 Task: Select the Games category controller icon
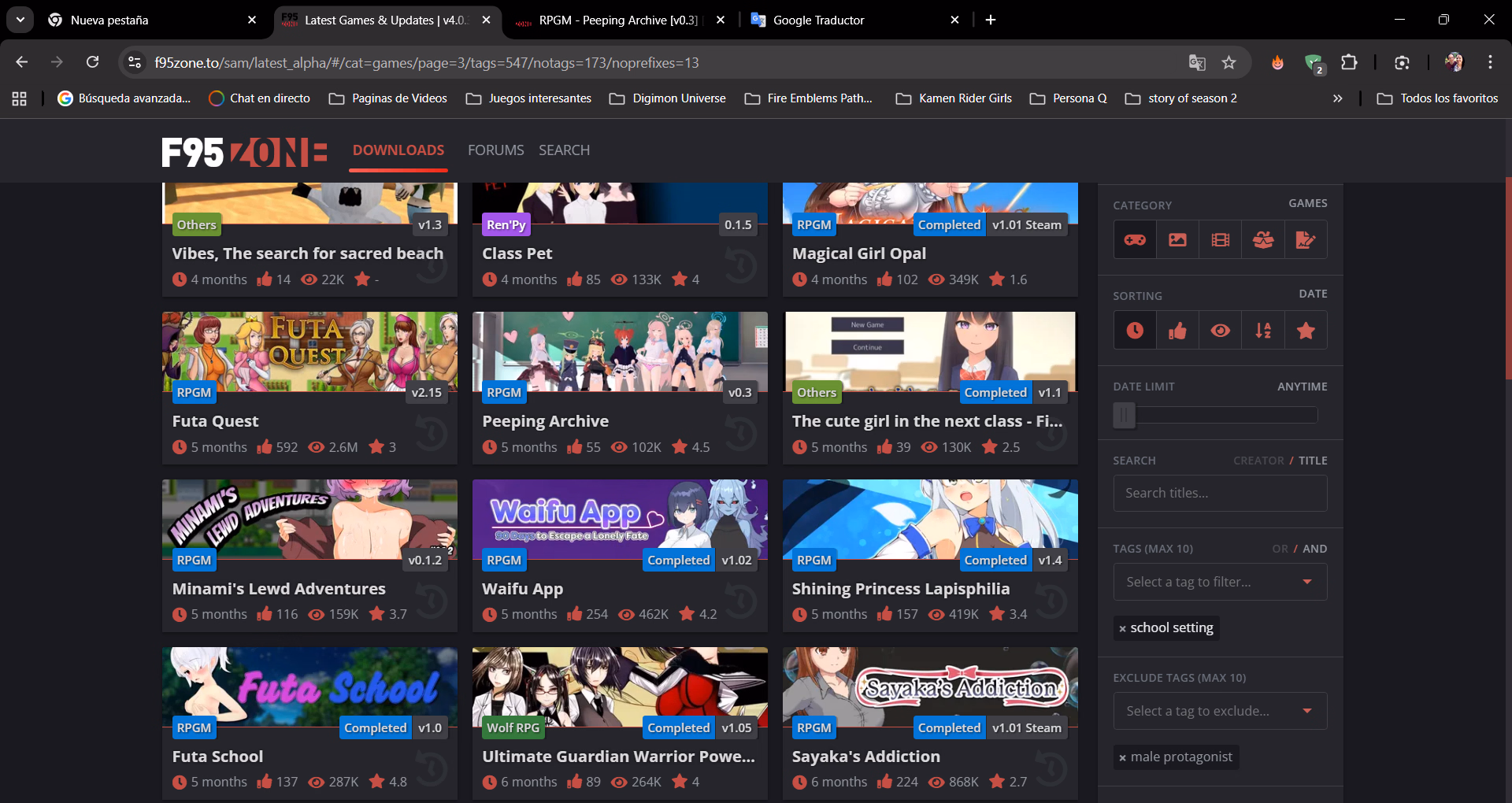tap(1135, 240)
